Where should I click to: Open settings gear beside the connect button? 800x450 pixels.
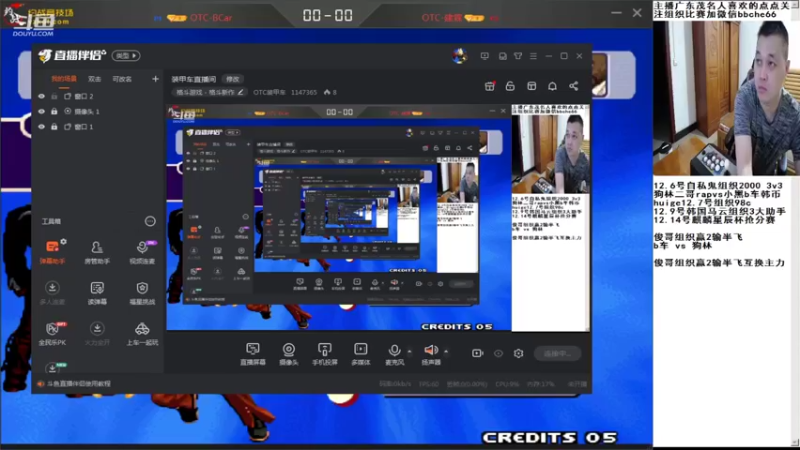click(x=518, y=353)
